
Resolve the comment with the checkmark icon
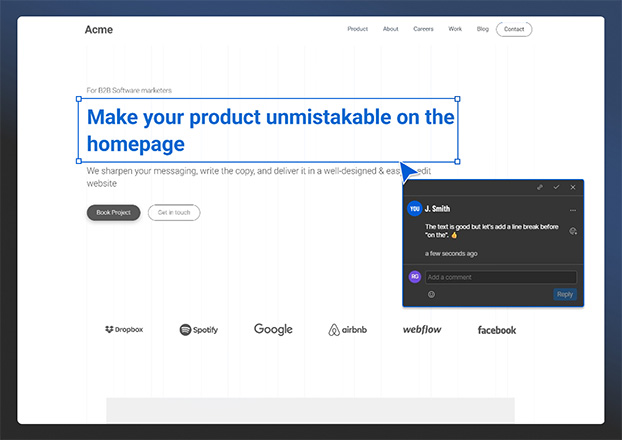[x=557, y=187]
